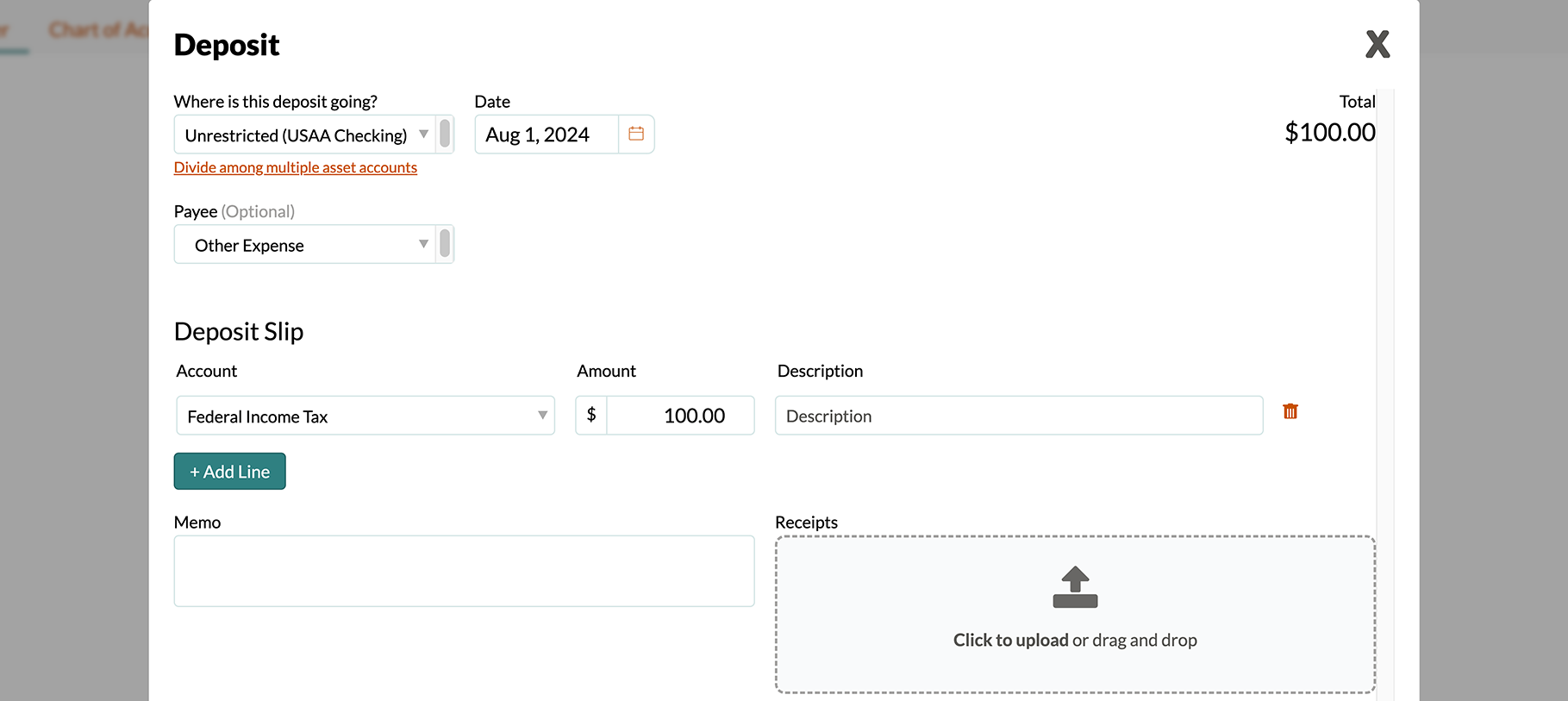
Task: Click Divide among multiple asset accounts link
Action: click(295, 167)
